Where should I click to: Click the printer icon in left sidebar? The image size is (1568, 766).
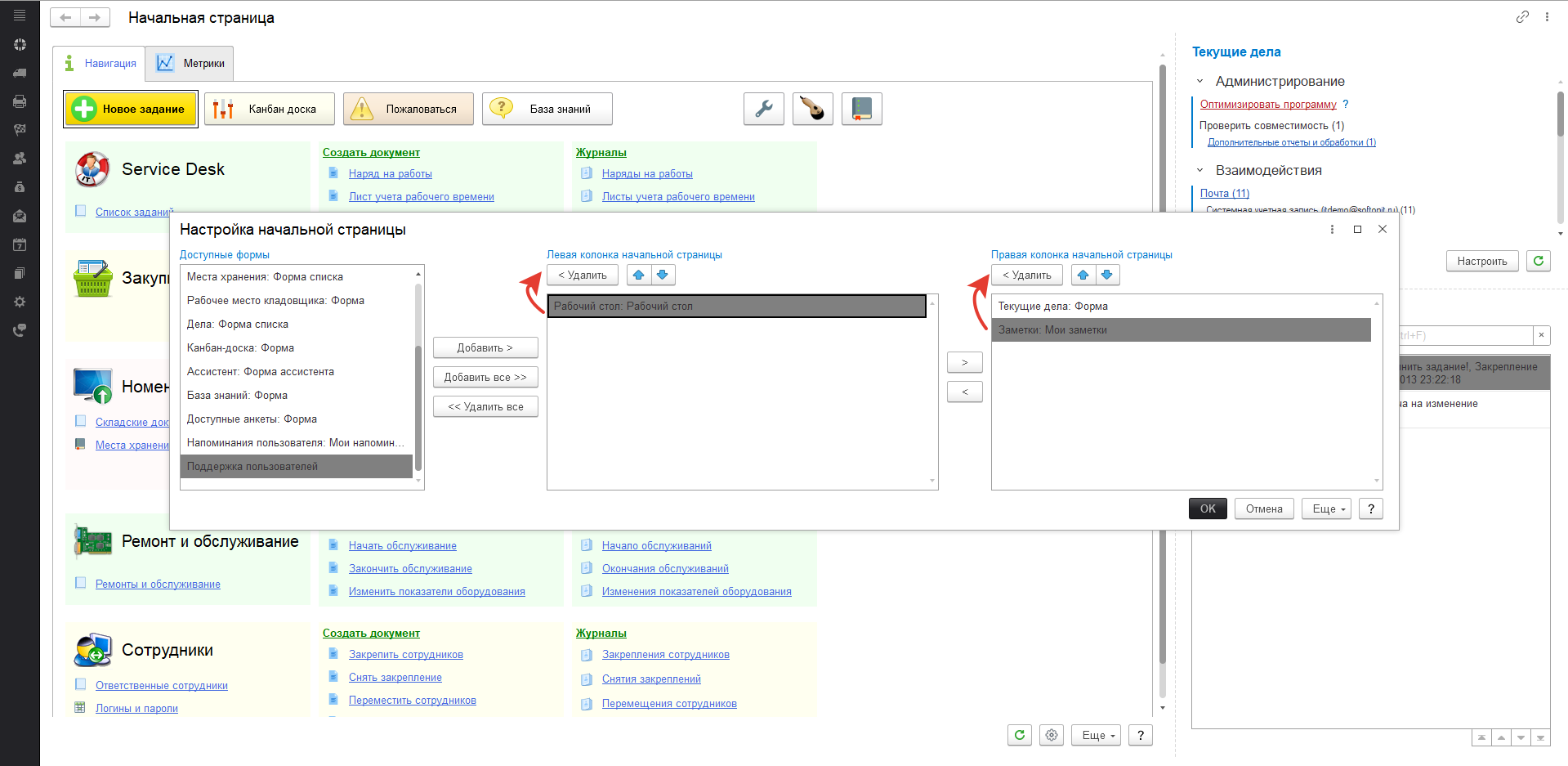click(20, 101)
